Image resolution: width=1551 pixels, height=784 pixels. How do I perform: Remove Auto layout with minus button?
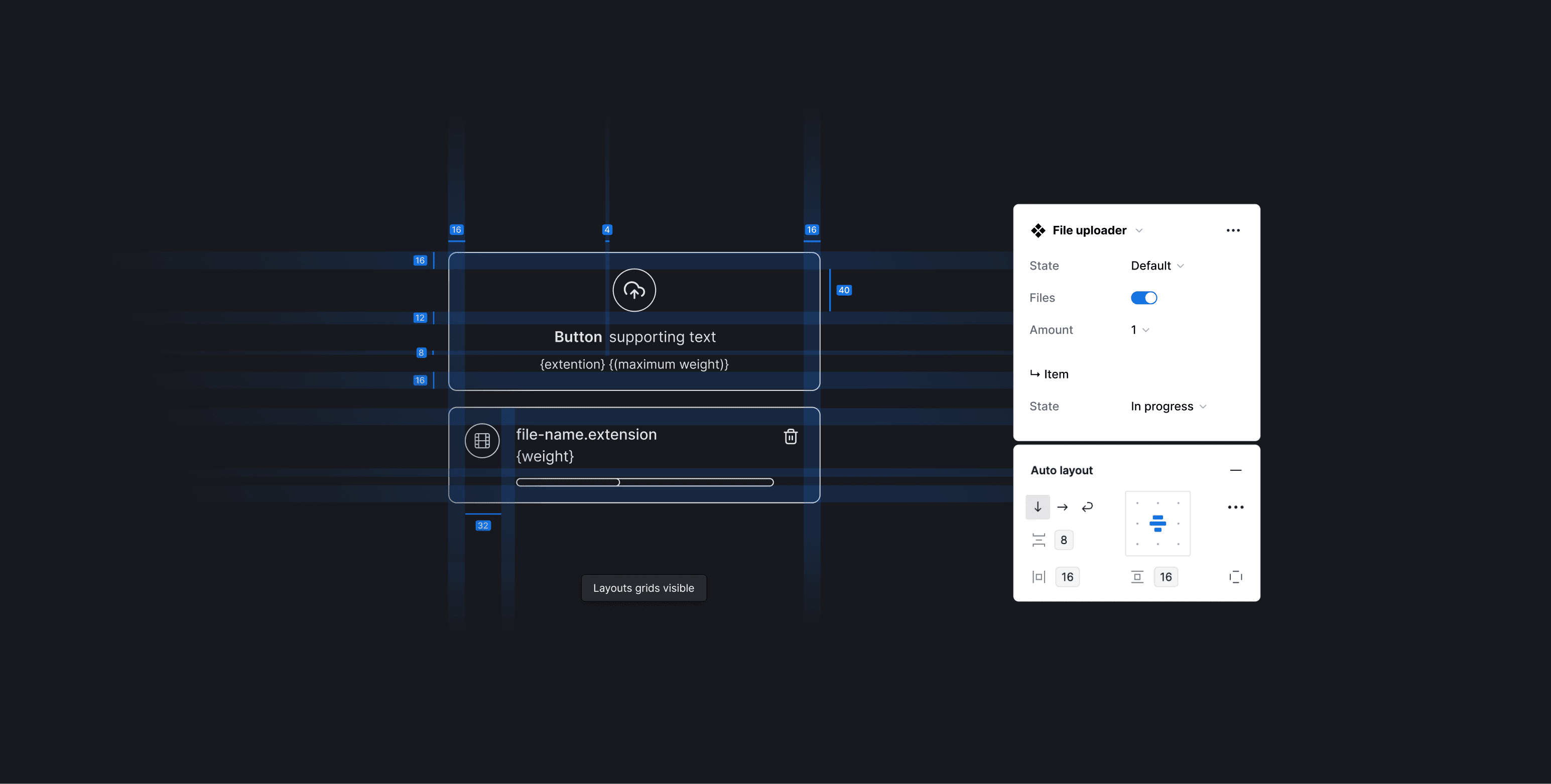tap(1235, 470)
